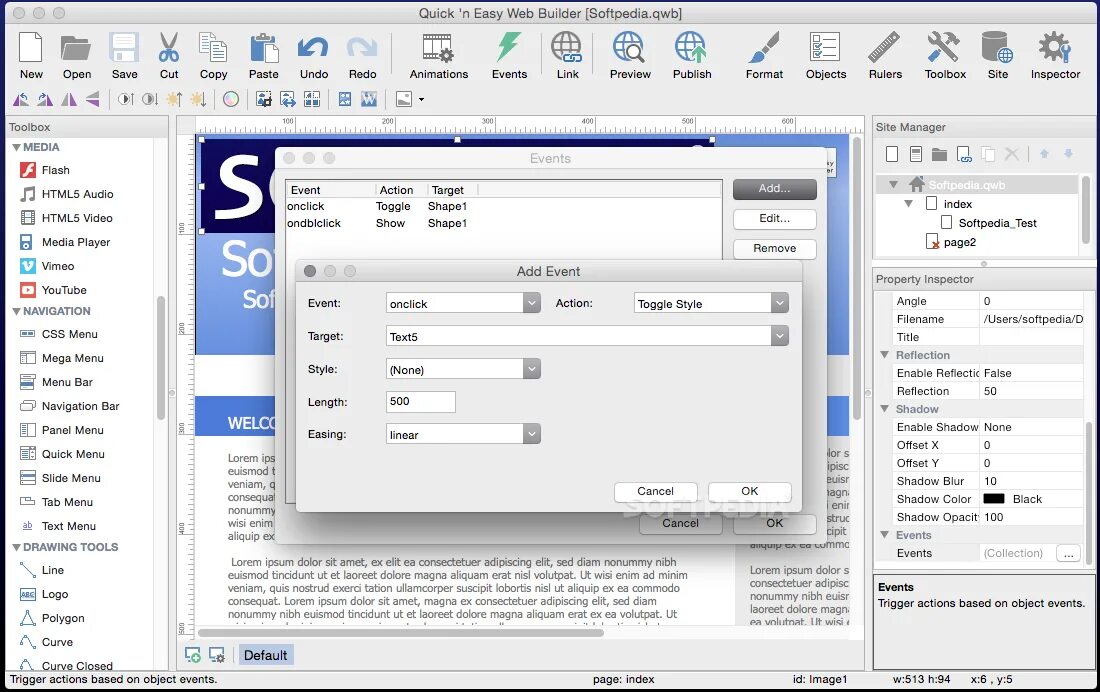Open the image dropdown arrow in second toolbar
Screen dimensions: 1100x692
coord(421,100)
